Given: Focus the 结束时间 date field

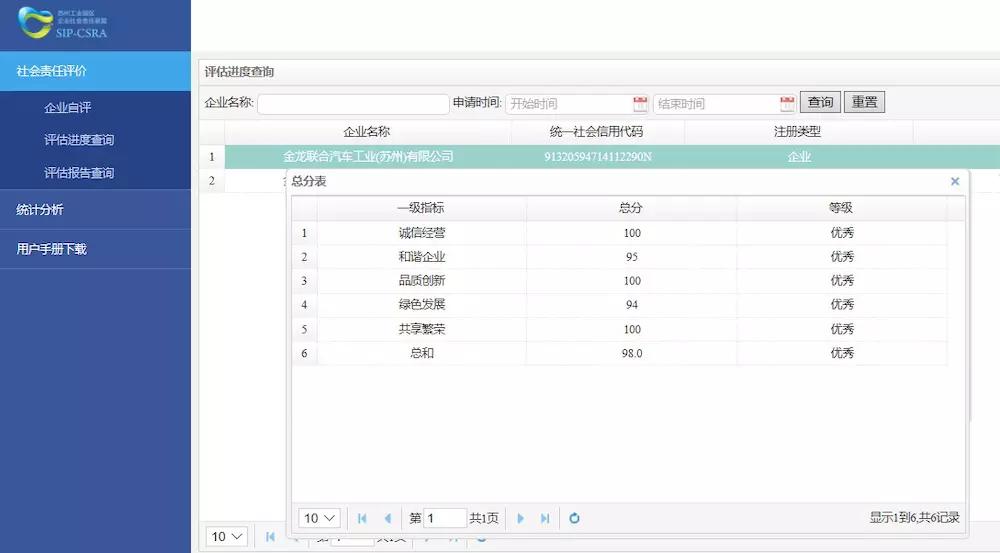Looking at the screenshot, I should (724, 104).
